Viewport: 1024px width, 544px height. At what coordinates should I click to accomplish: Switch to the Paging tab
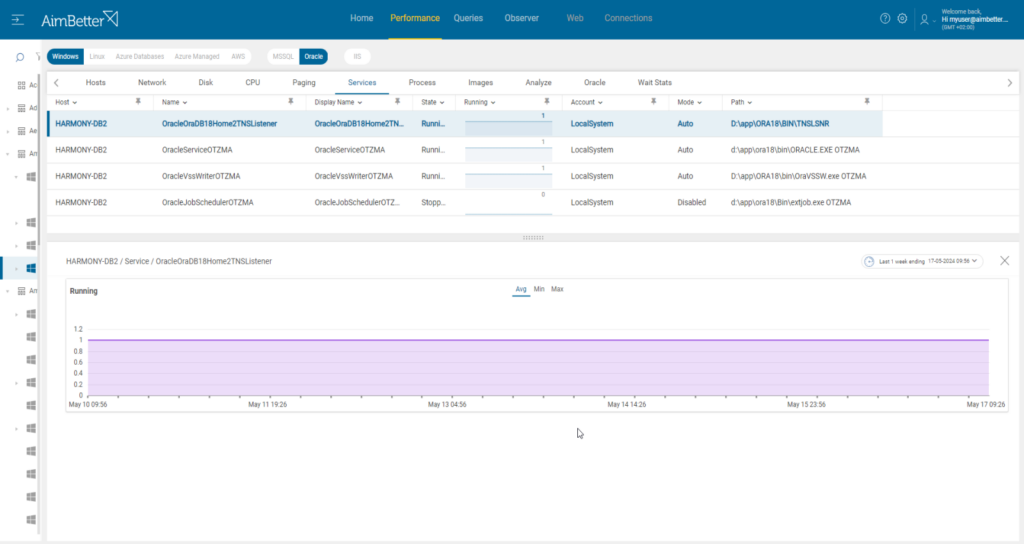tap(304, 83)
